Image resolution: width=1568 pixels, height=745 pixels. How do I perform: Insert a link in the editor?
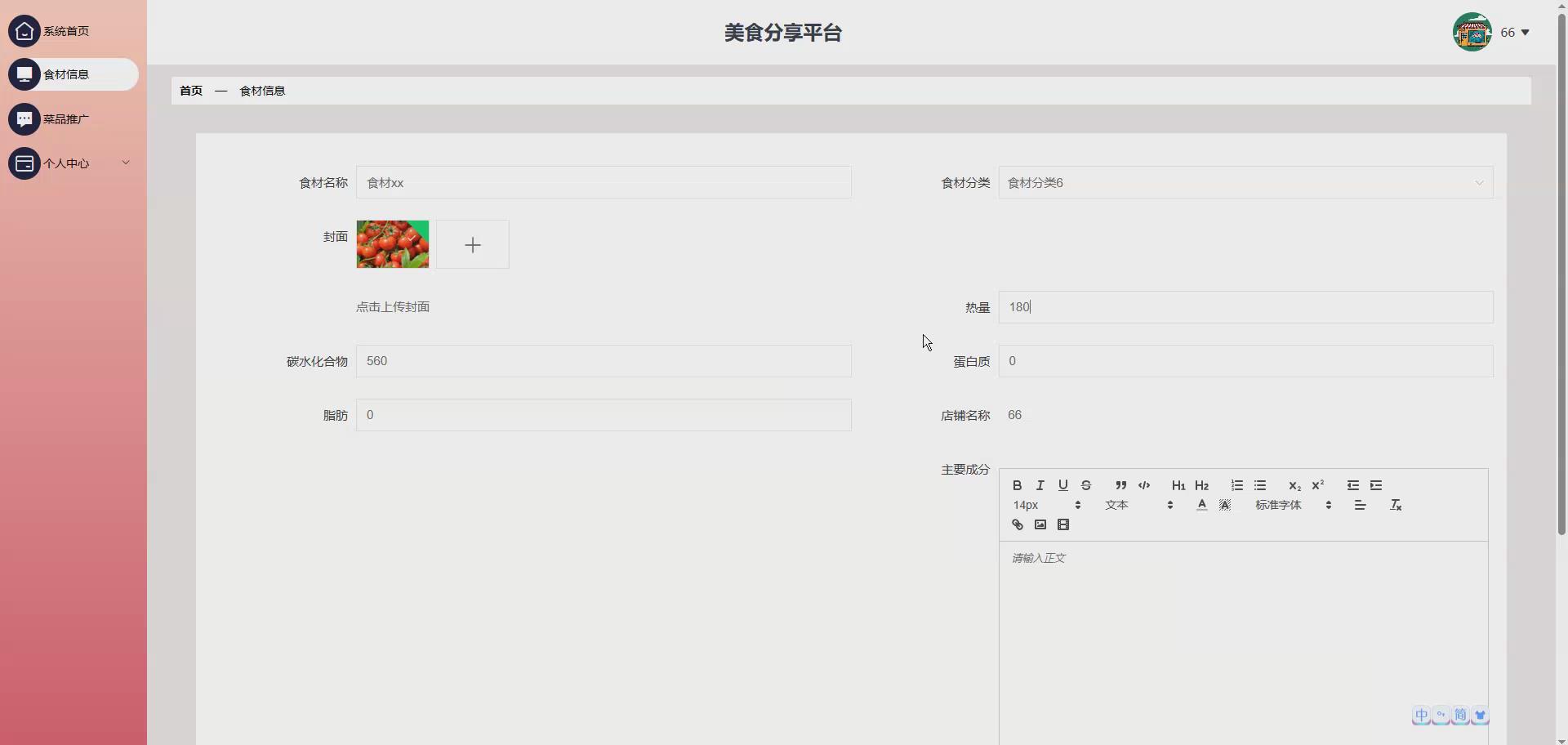pyautogui.click(x=1018, y=524)
